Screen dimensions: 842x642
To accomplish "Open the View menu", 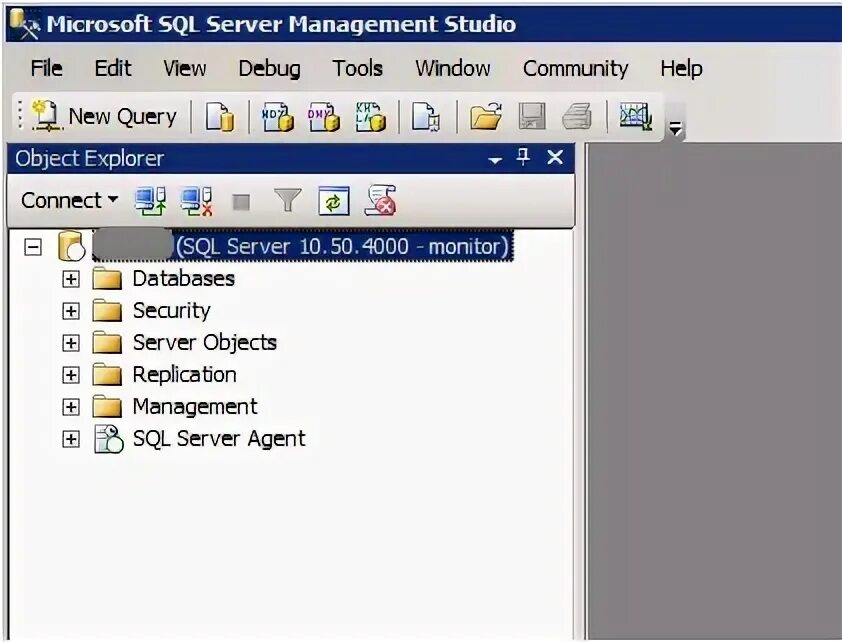I will coord(185,69).
